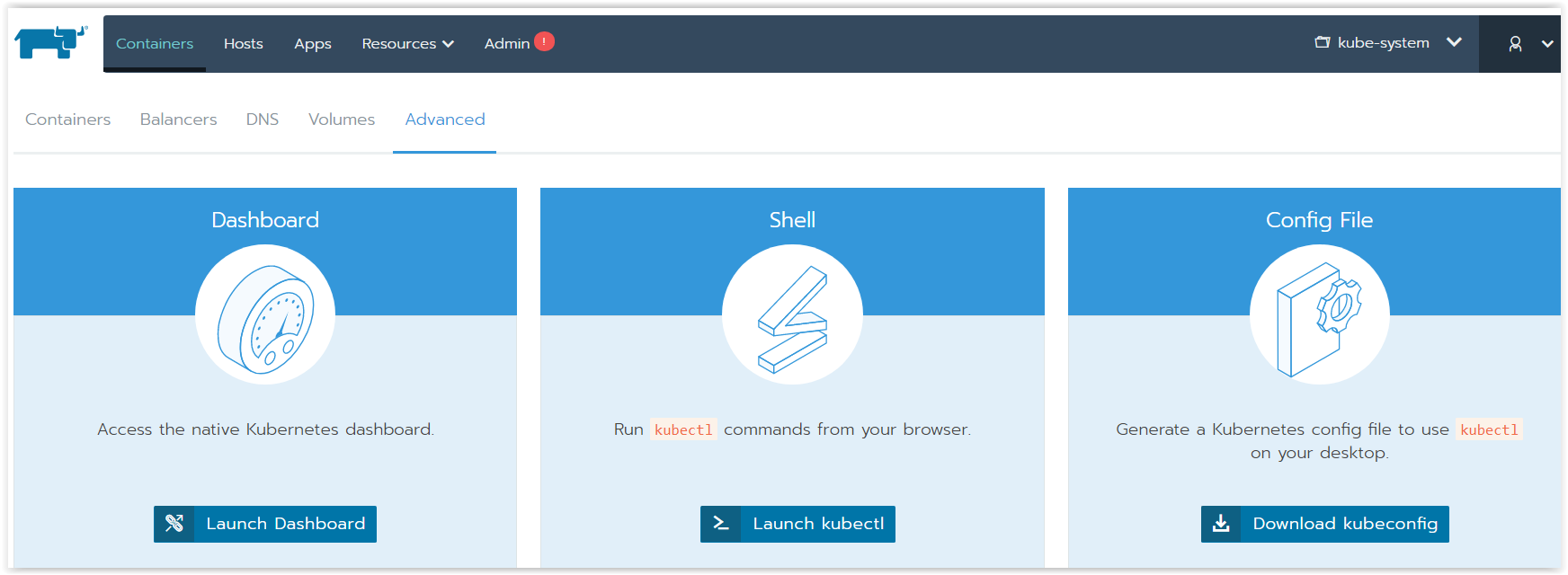Click 'on your desktop.' text
This screenshot has height=575, width=1568.
(x=1319, y=453)
